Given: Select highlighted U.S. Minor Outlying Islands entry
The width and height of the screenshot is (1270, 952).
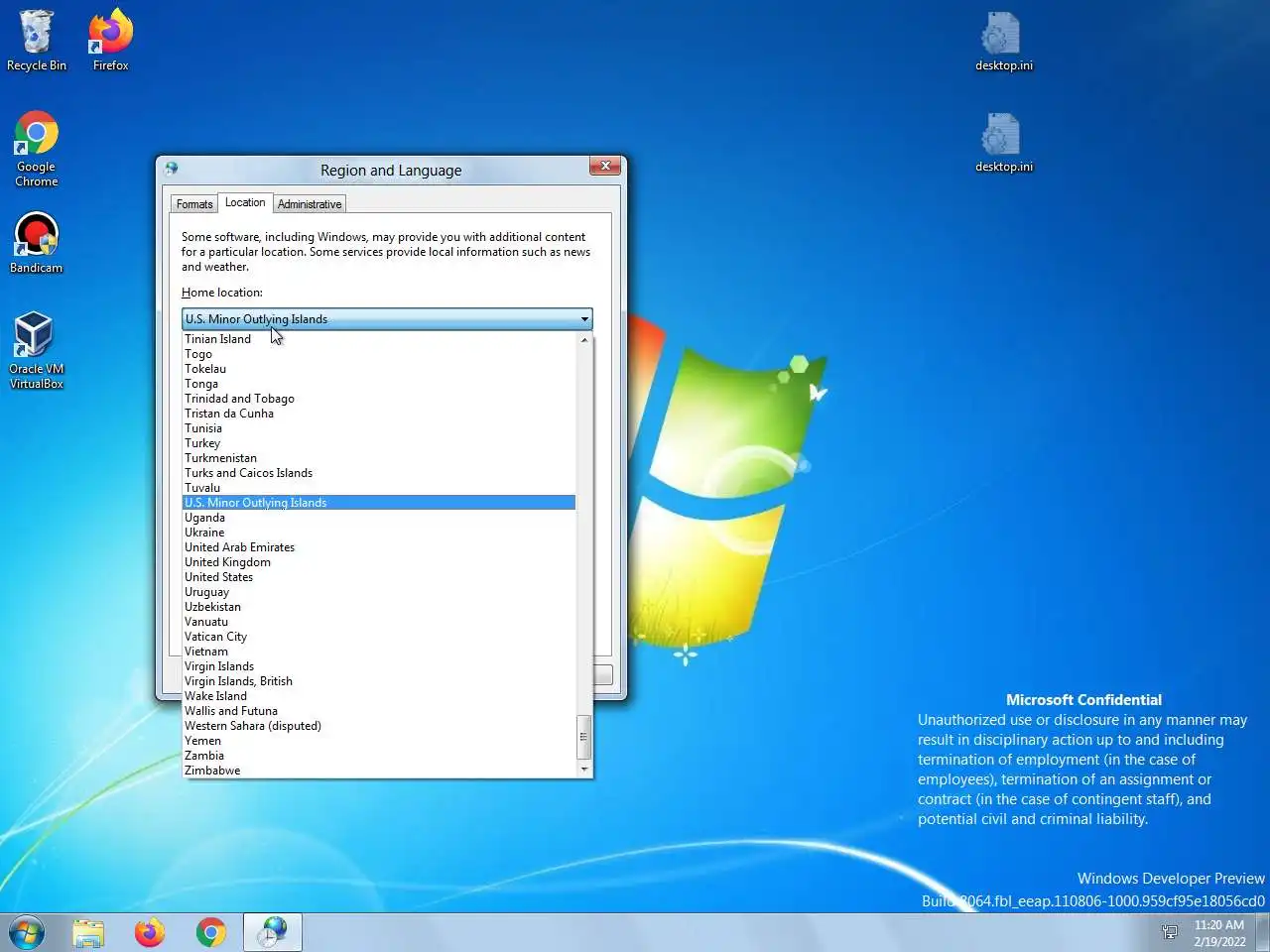Looking at the screenshot, I should pos(379,503).
